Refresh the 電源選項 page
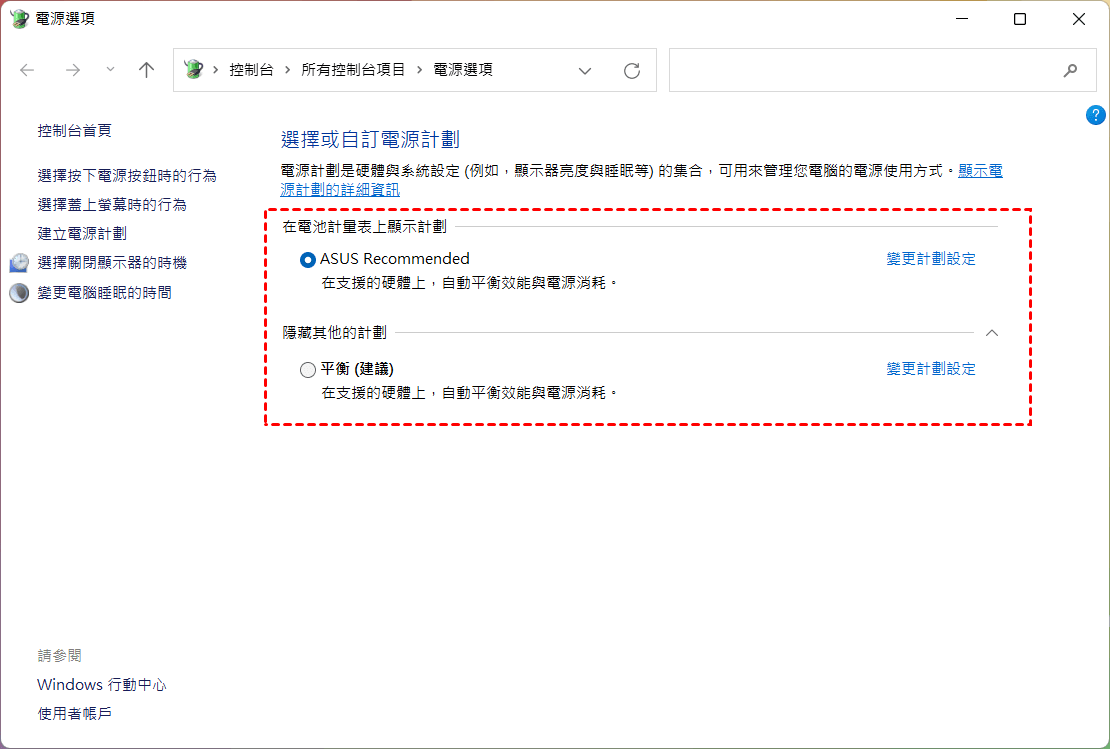 (631, 70)
